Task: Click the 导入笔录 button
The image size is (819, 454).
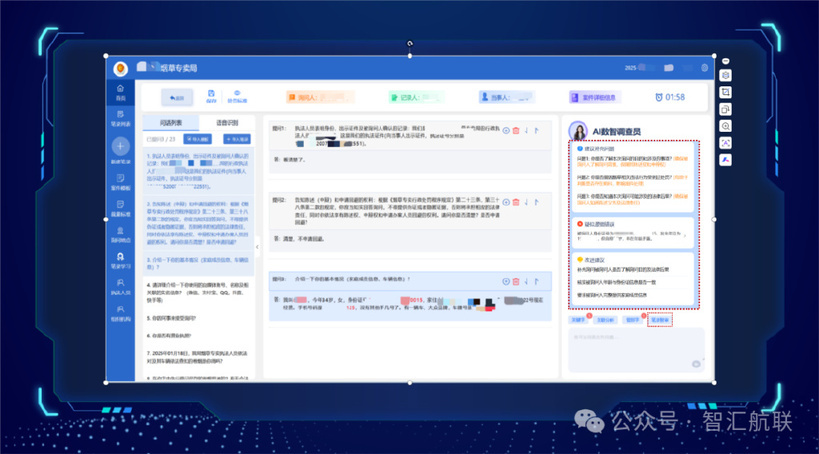Action: pyautogui.click(x=237, y=139)
